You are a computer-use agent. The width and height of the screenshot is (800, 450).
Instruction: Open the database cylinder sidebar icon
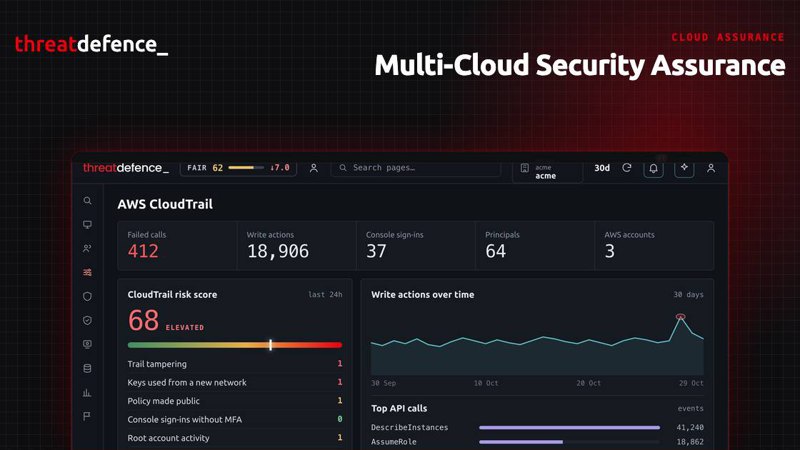(x=87, y=368)
